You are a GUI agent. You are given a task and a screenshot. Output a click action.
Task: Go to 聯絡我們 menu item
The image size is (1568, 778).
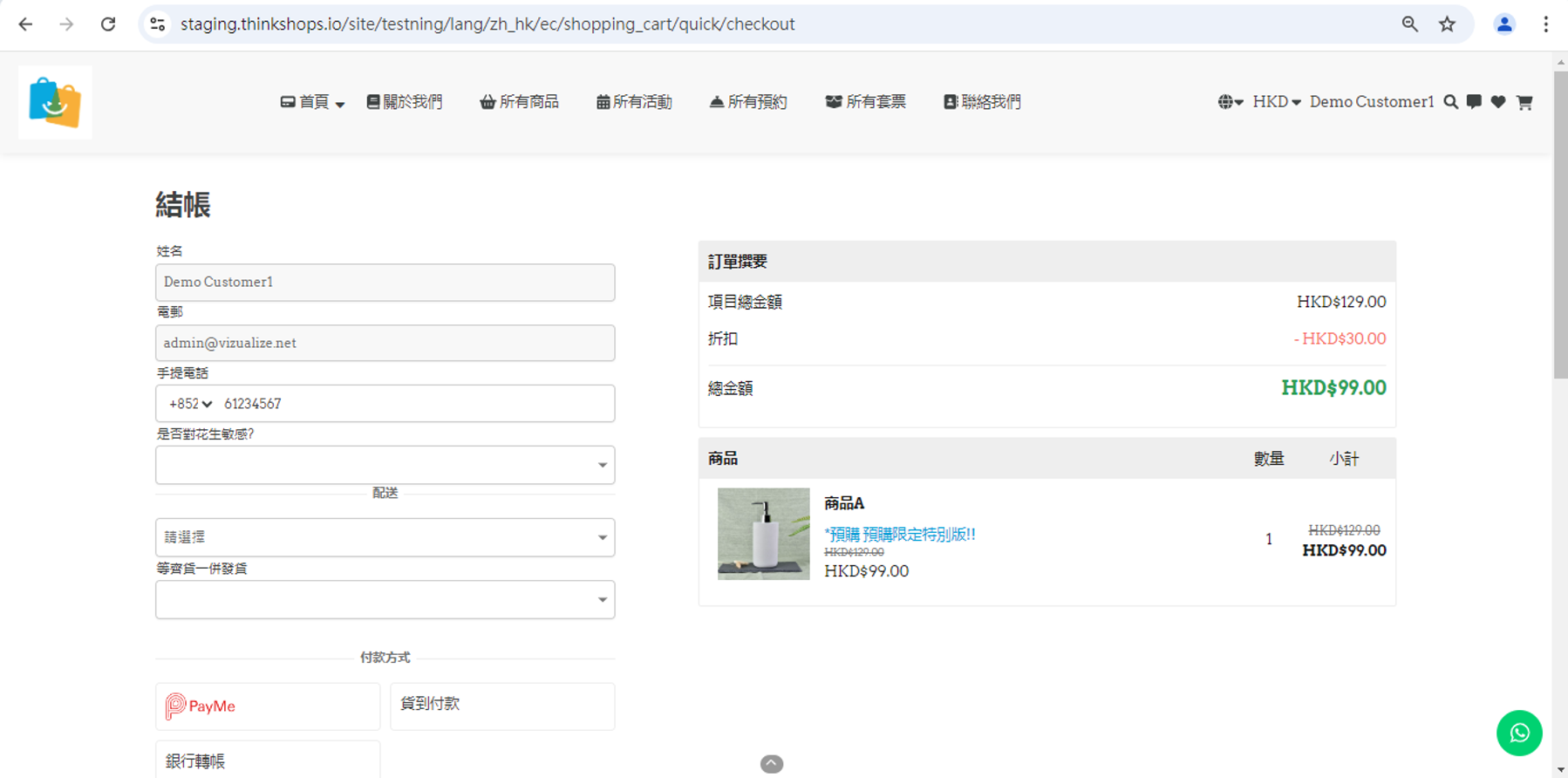click(982, 102)
